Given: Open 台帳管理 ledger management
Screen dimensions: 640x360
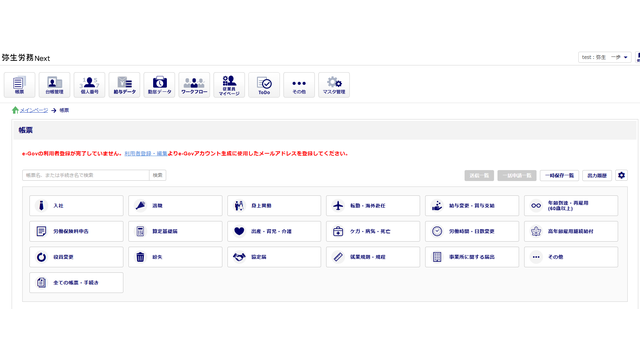Looking at the screenshot, I should pyautogui.click(x=54, y=85).
